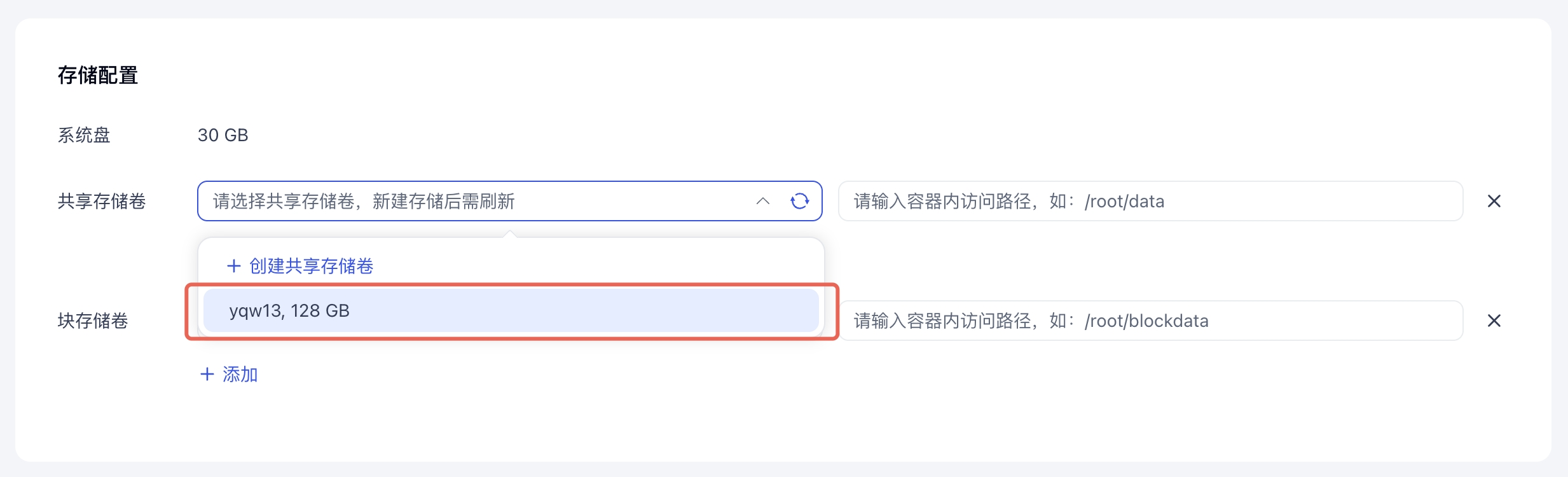Click the 共享存储卷 field label
The height and width of the screenshot is (477, 1568).
coord(102,201)
